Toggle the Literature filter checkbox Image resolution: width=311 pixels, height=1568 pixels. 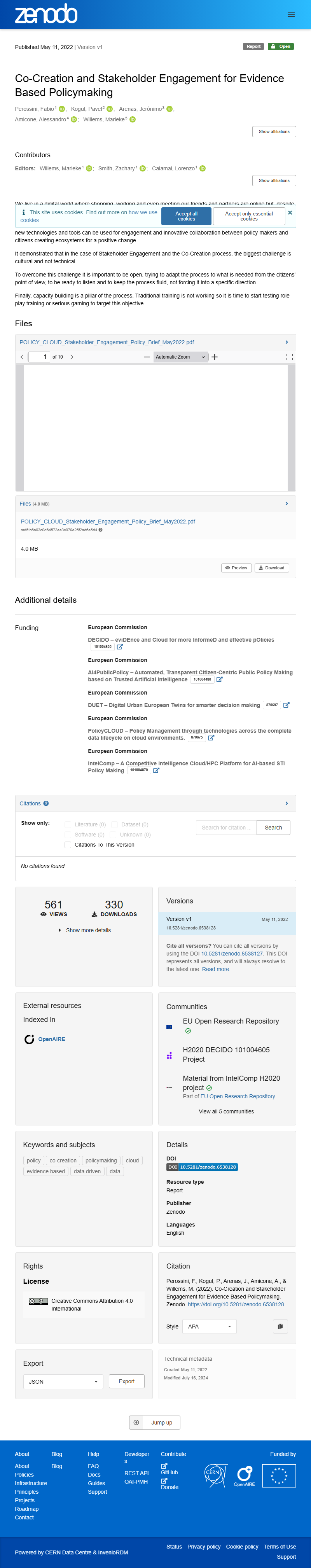click(68, 825)
